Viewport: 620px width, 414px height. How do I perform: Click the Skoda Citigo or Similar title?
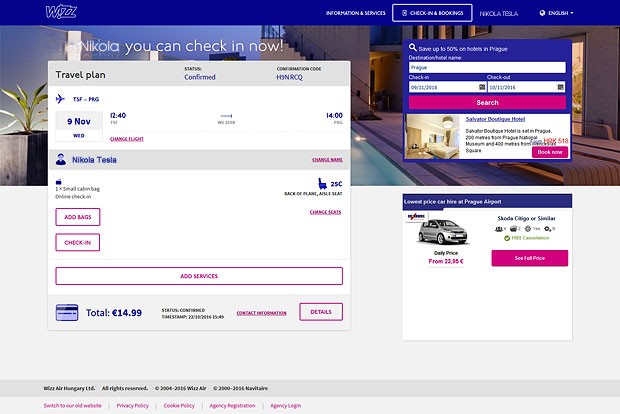point(526,218)
